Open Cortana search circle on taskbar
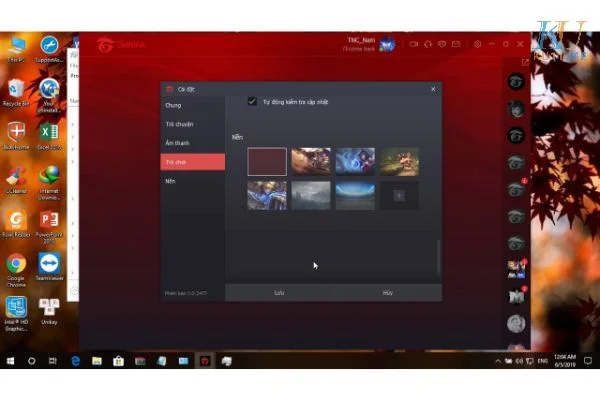This screenshot has width=600, height=400. [x=32, y=361]
